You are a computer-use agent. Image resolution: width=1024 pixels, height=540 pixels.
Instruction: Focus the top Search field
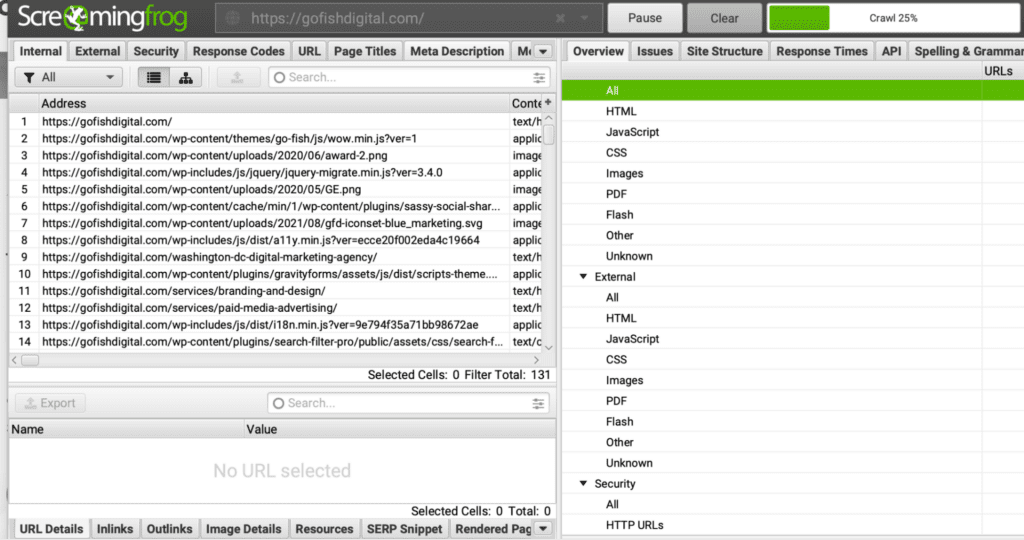coord(409,78)
